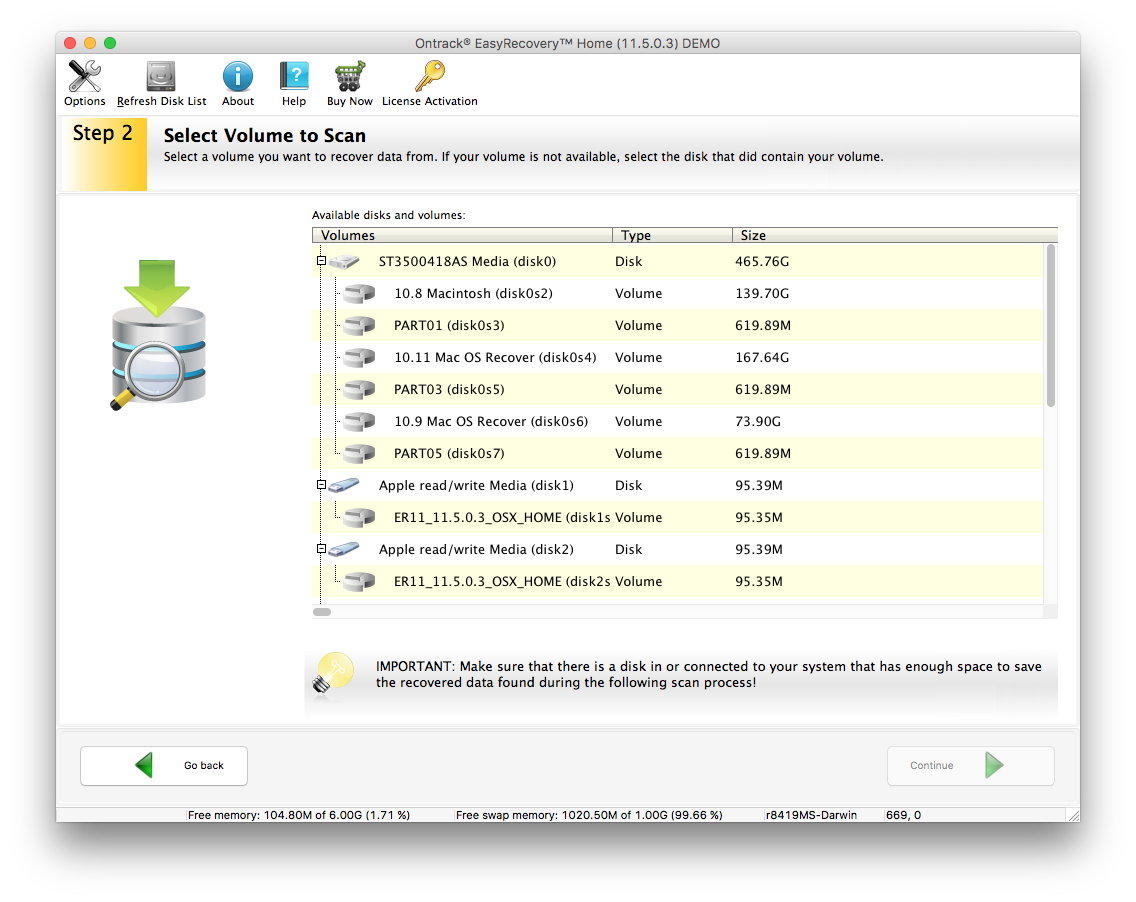Click volume icon beside ER11_11.5.0.3_OSX_HOME (disk2s
Screen dimensions: 1136x902
359,581
